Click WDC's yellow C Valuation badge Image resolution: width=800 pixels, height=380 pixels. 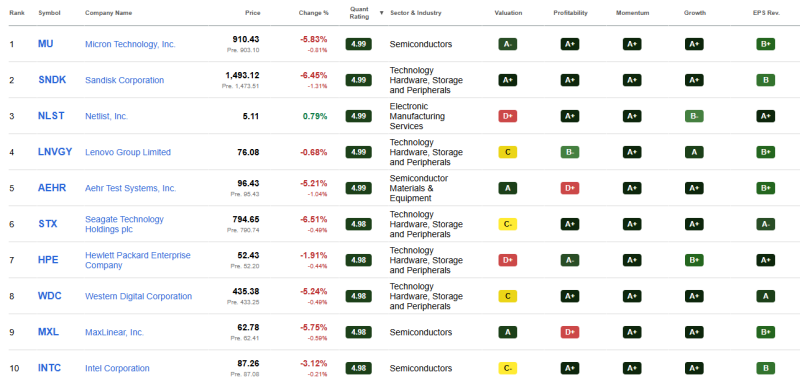508,296
